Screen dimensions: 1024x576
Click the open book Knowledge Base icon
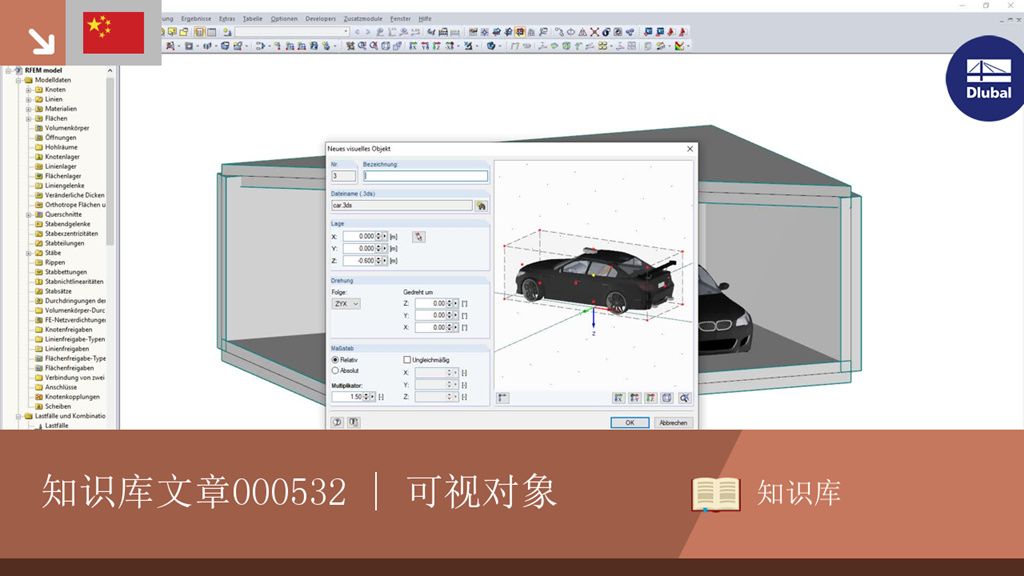716,494
